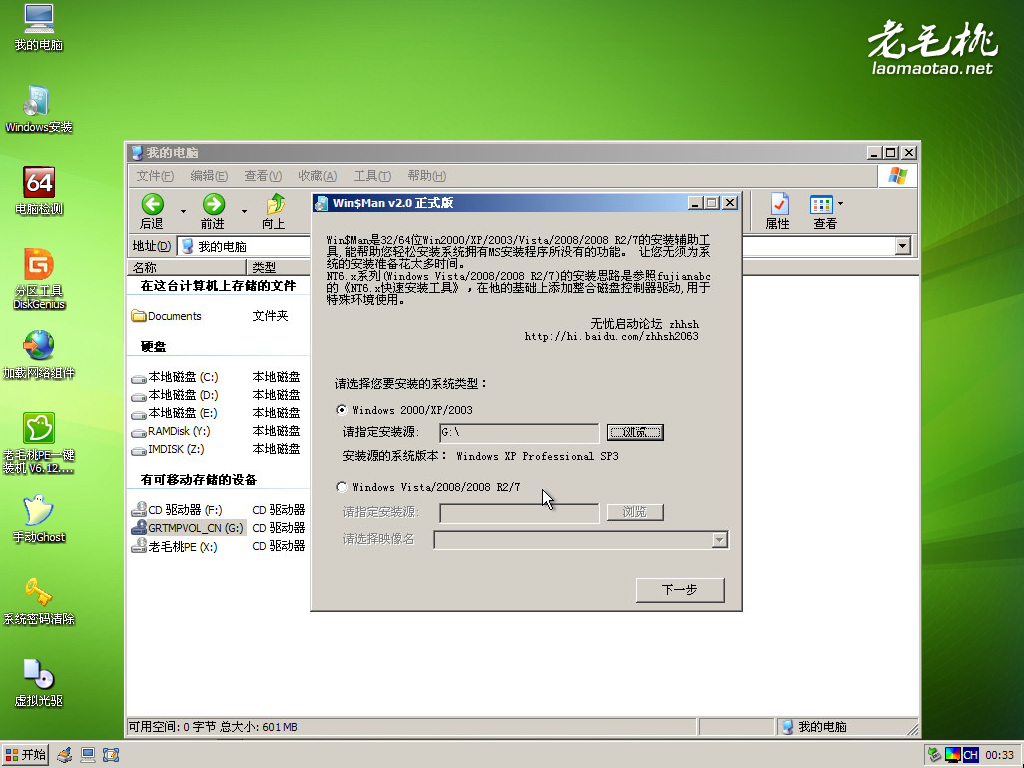This screenshot has height=768, width=1024.
Task: Open the 收藏(A) menu
Action: 317,176
